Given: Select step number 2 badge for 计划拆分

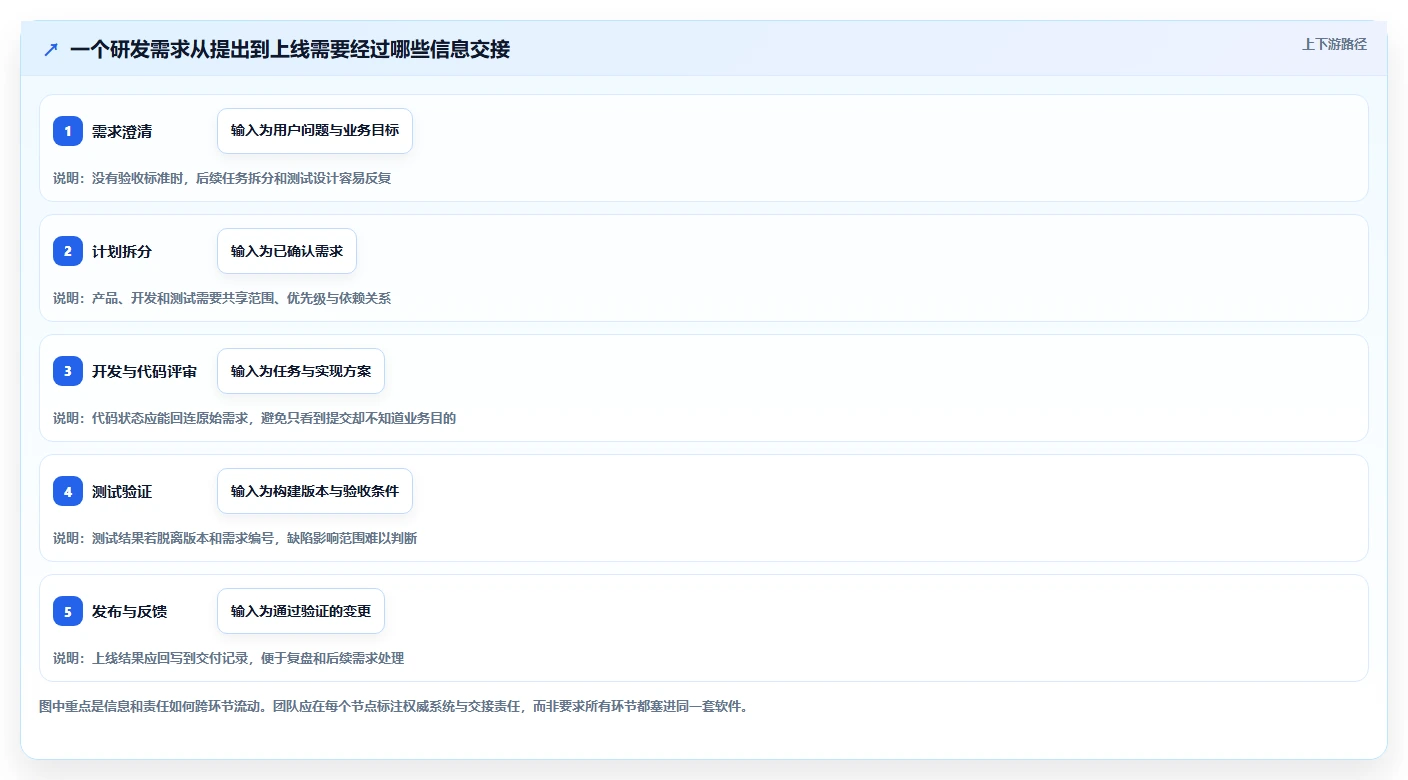Looking at the screenshot, I should click(x=68, y=251).
